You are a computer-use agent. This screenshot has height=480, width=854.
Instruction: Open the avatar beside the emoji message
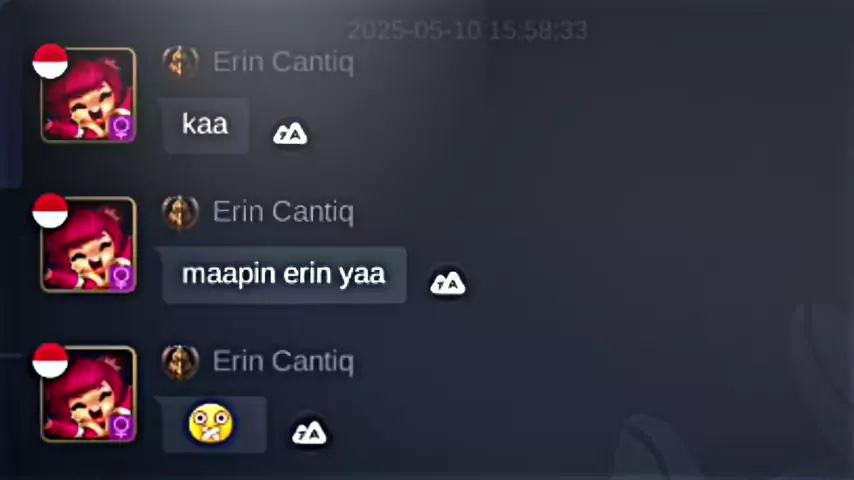[89, 394]
